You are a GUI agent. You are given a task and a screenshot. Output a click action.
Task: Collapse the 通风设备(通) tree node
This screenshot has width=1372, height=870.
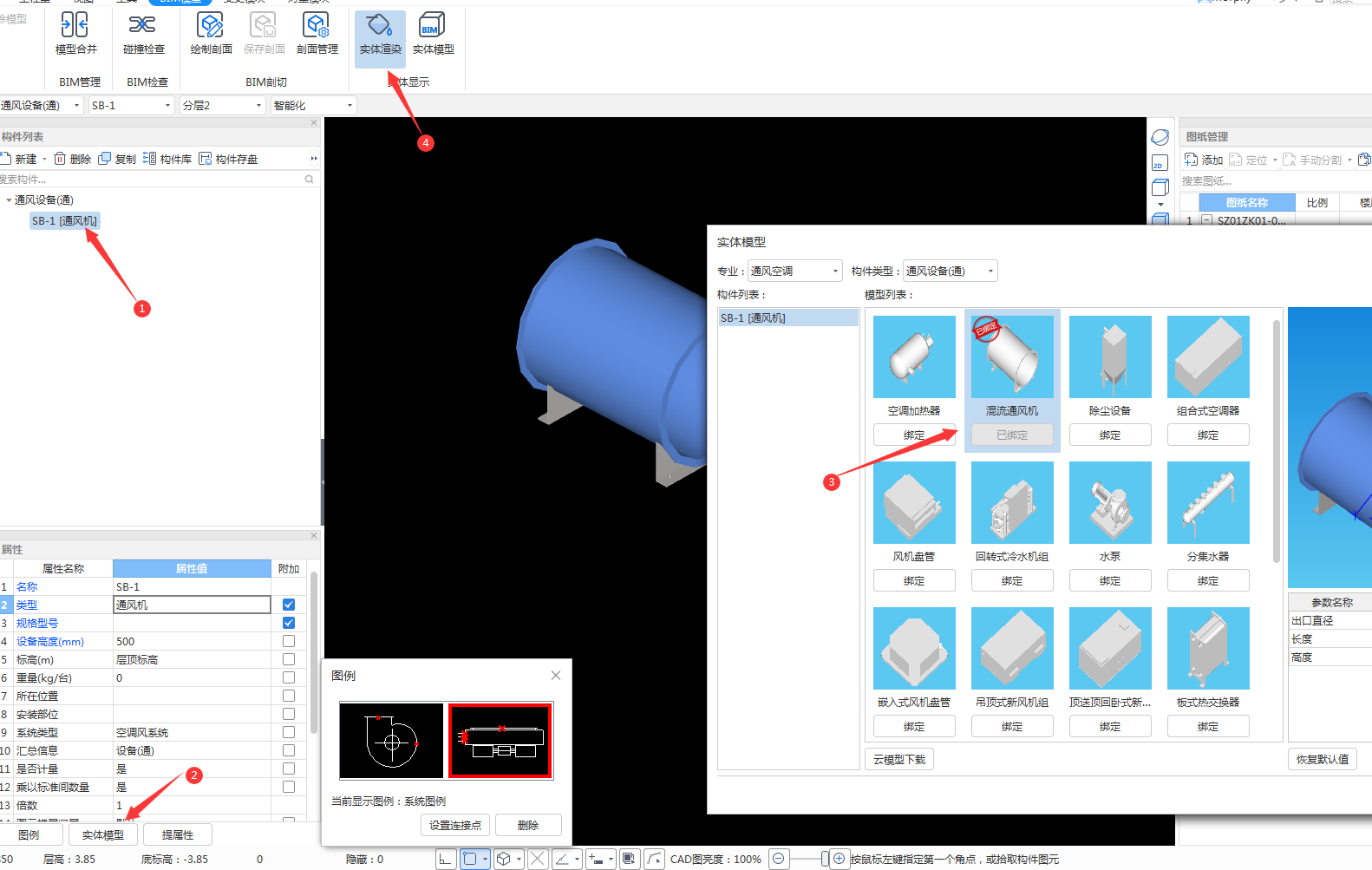tap(9, 200)
